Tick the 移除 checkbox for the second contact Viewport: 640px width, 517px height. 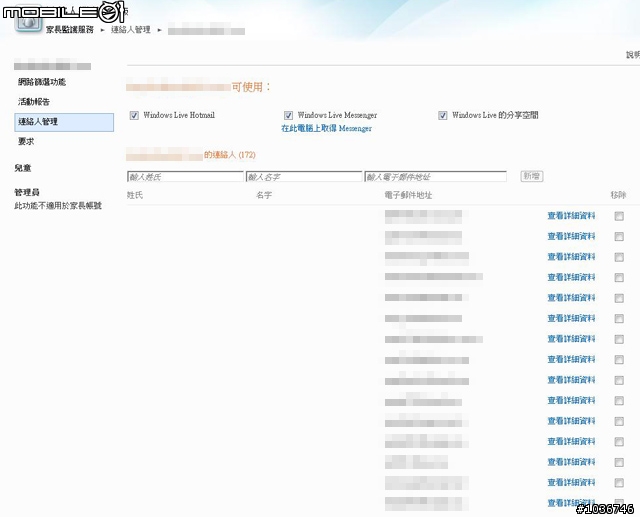619,237
